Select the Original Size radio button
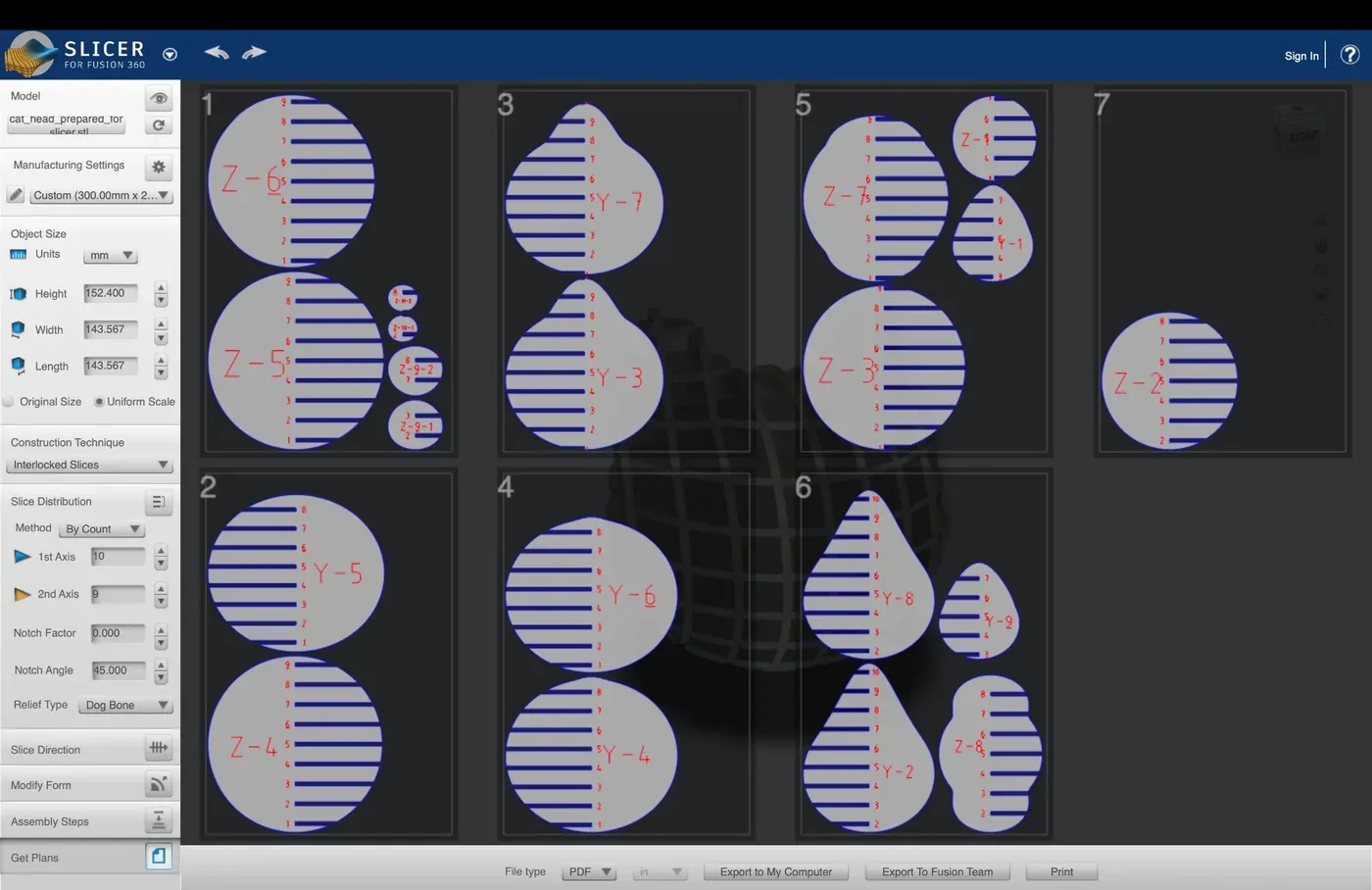Image resolution: width=1372 pixels, height=890 pixels. click(x=8, y=402)
